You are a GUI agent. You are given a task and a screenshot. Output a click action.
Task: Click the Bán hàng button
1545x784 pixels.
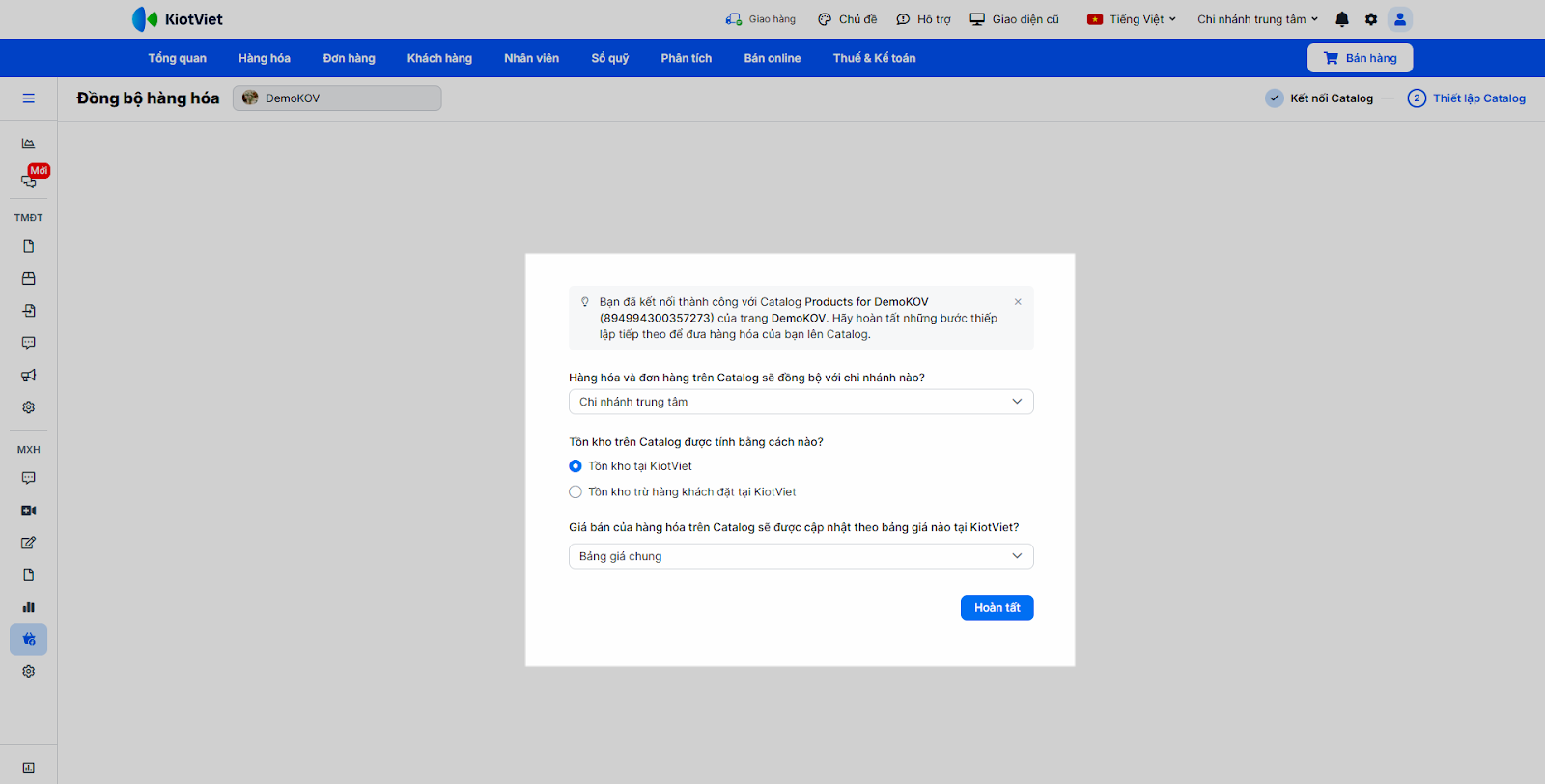coord(1361,58)
